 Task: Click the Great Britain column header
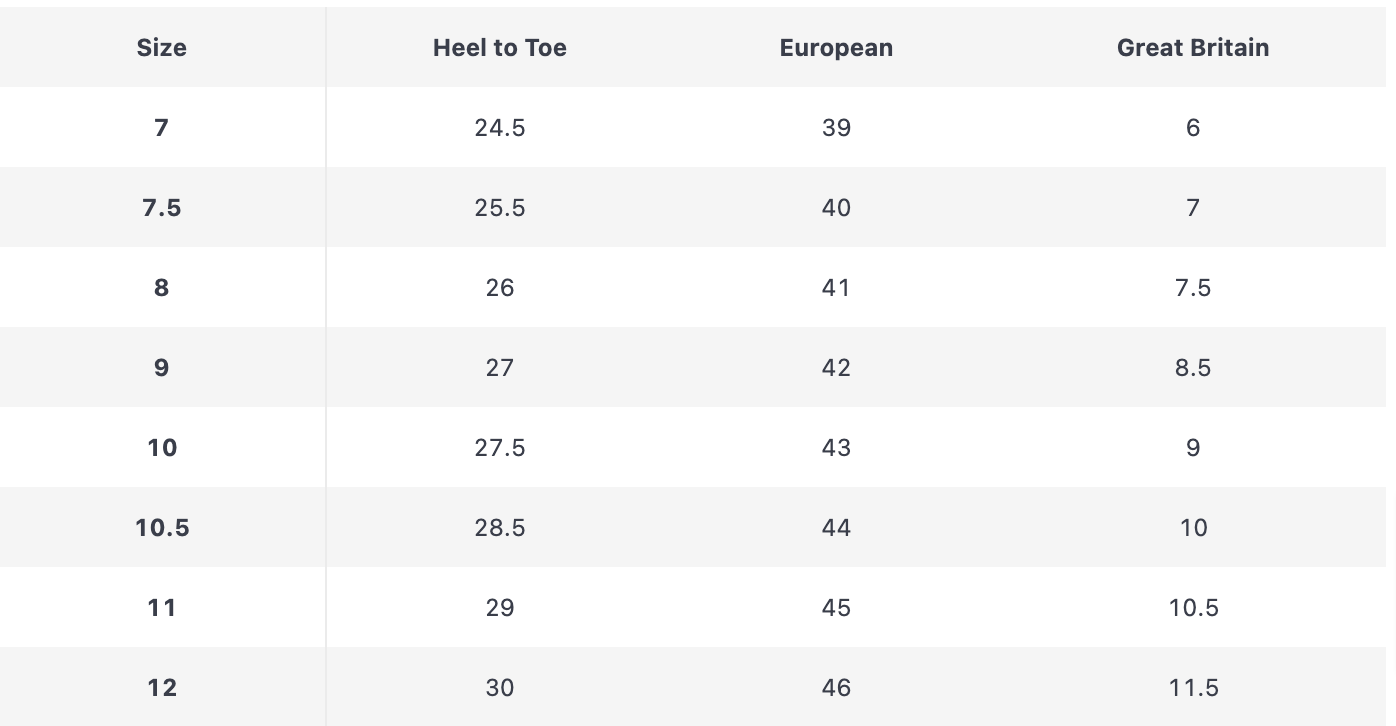(x=1192, y=47)
